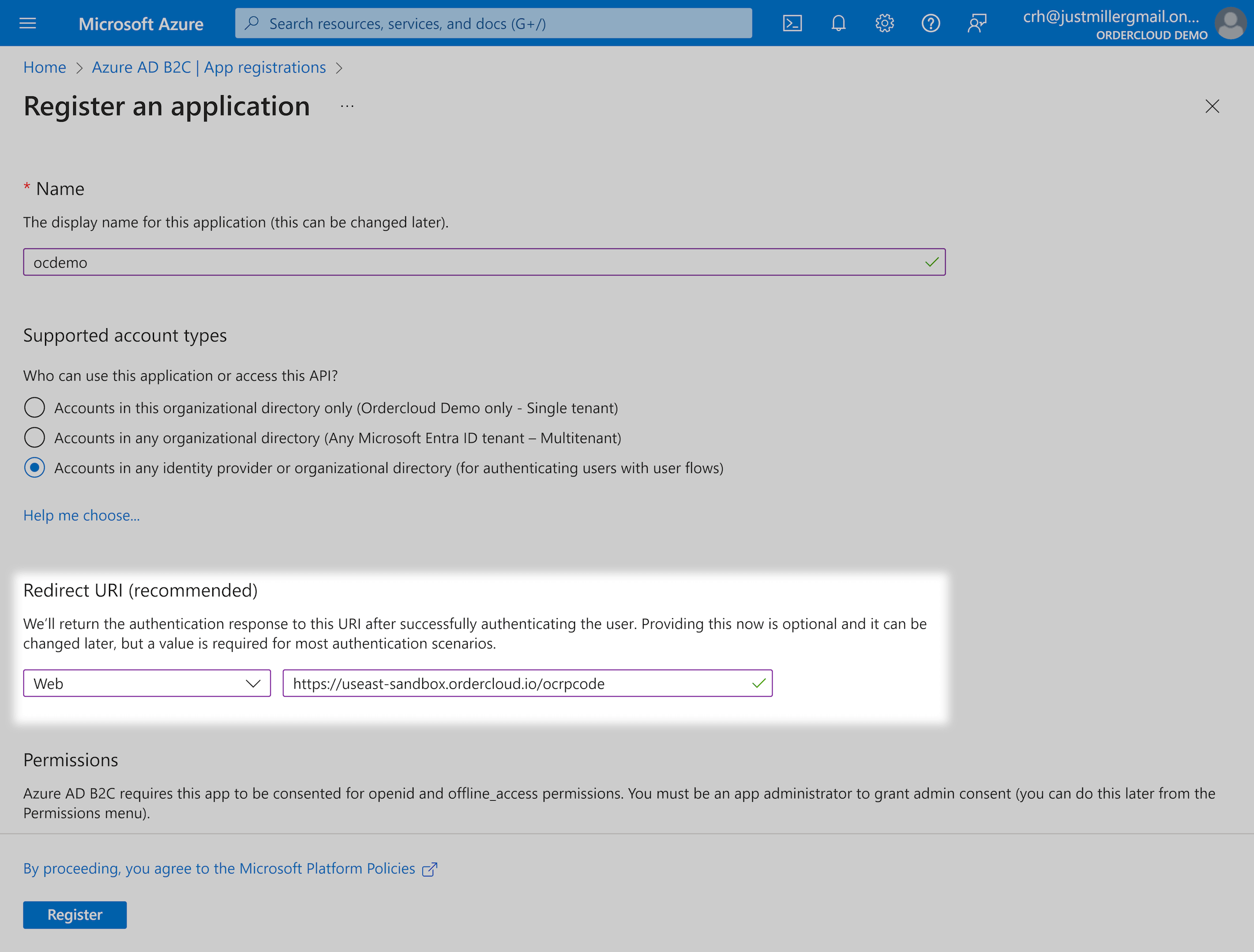1254x952 pixels.
Task: Click the Redirect URI (recommended) heading
Action: tap(140, 590)
